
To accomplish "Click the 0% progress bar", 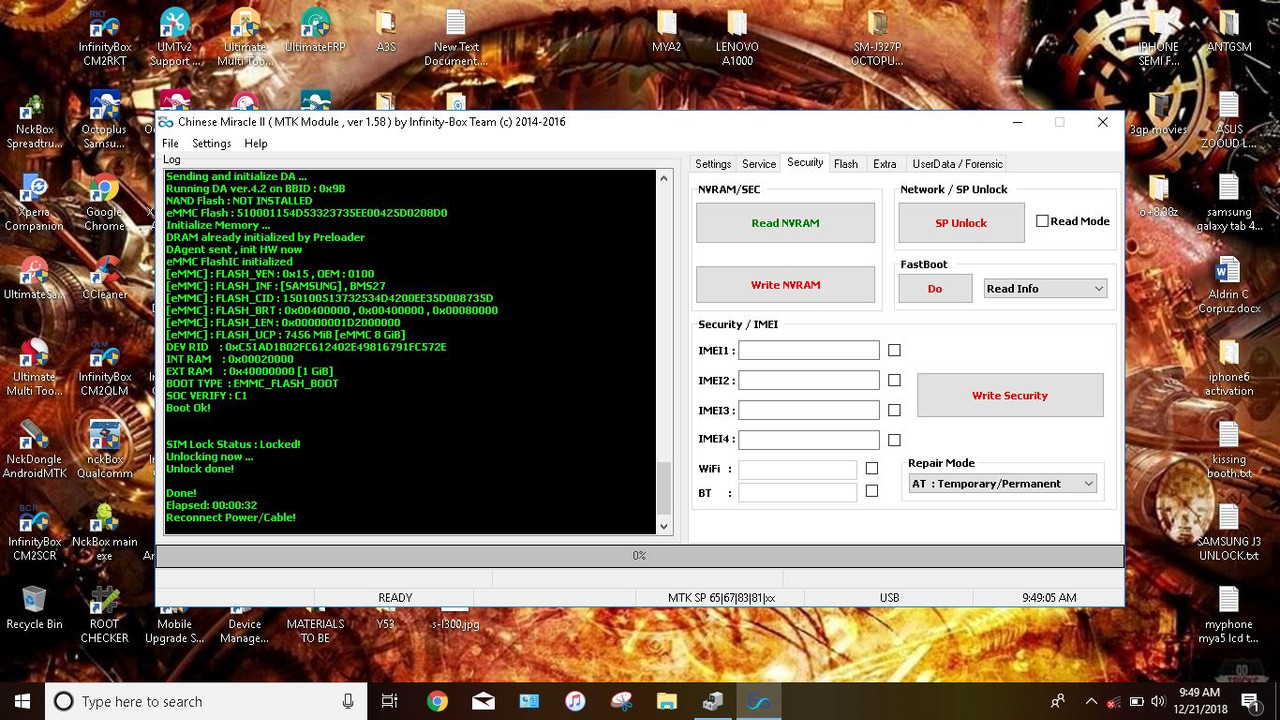I will tap(640, 556).
